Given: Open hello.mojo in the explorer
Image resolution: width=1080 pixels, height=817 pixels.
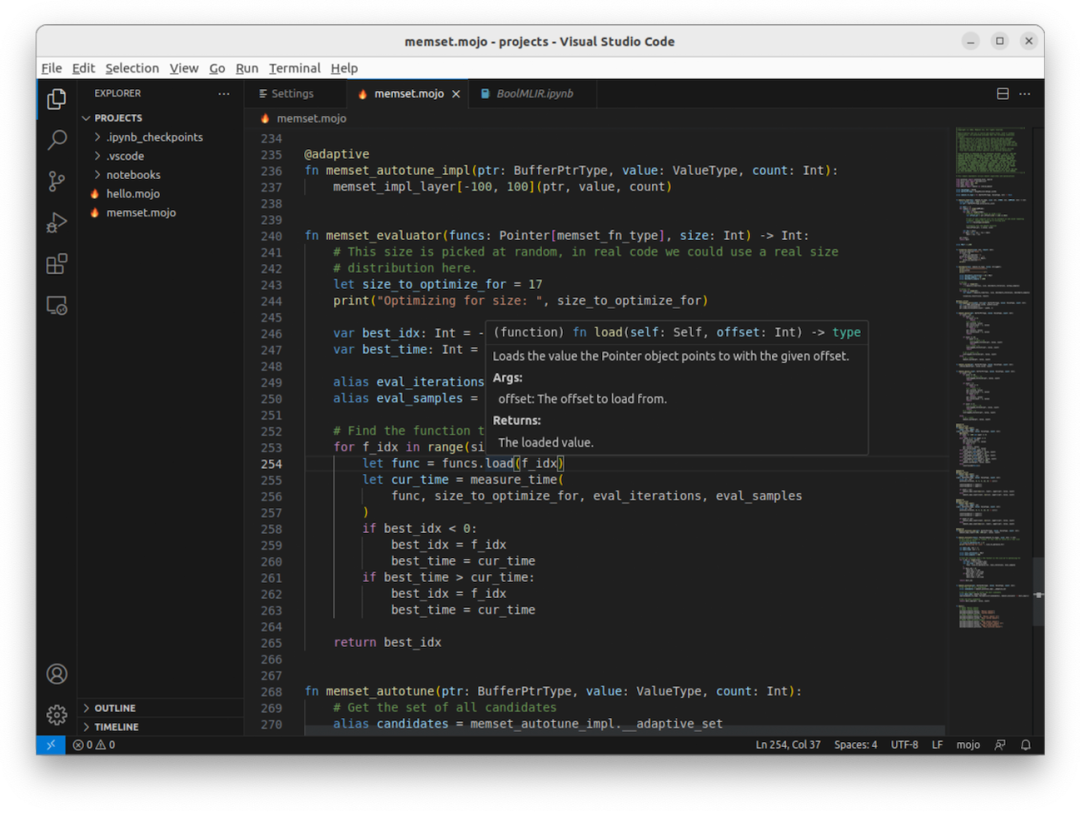Looking at the screenshot, I should [133, 194].
